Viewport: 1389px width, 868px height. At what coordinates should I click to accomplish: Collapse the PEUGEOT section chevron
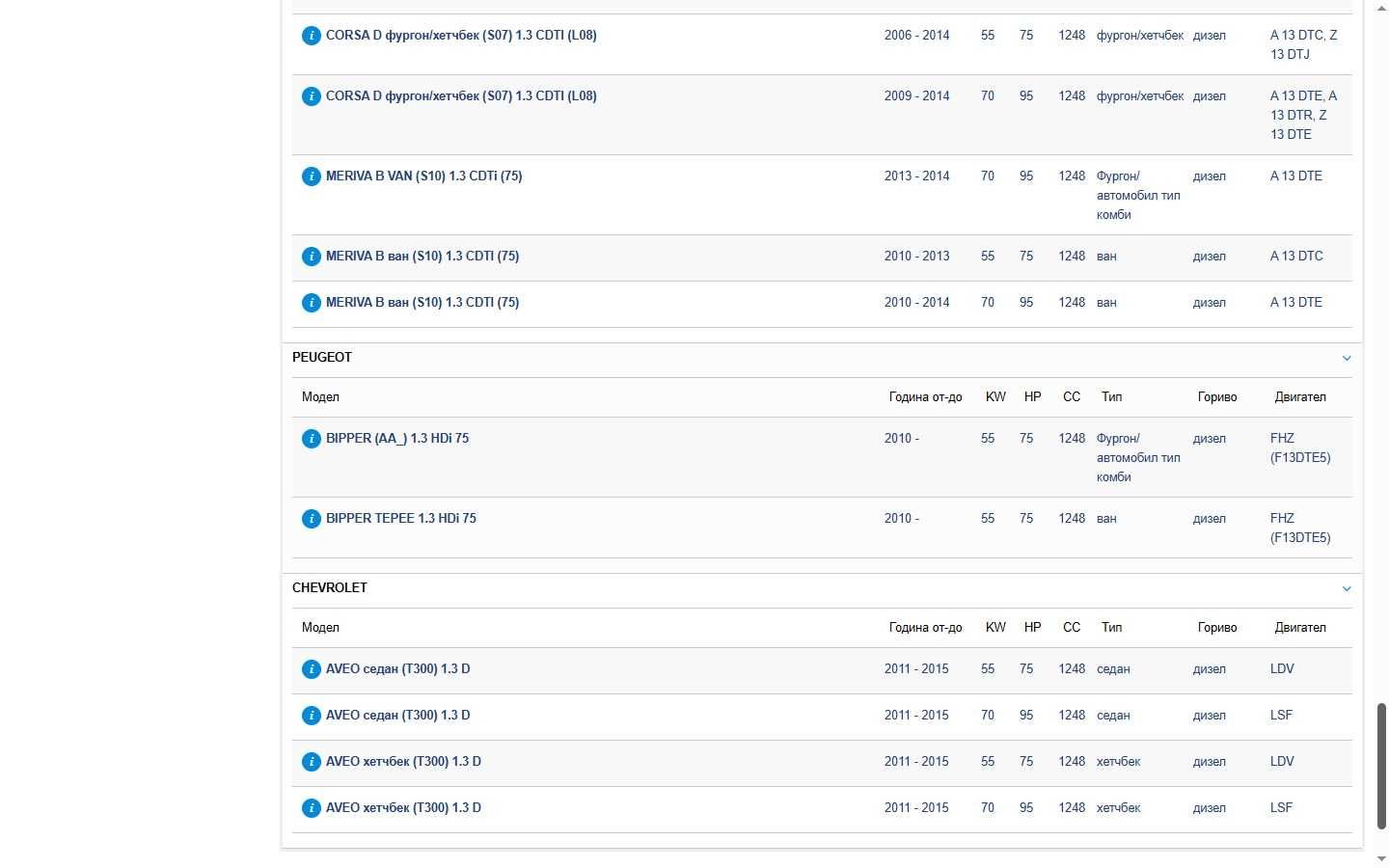point(1347,358)
